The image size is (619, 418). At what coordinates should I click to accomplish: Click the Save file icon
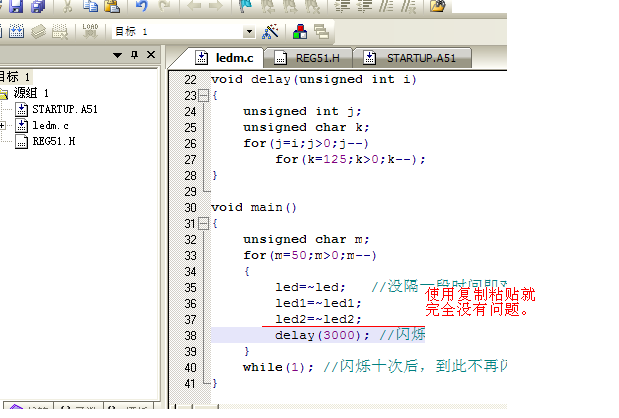click(x=15, y=6)
